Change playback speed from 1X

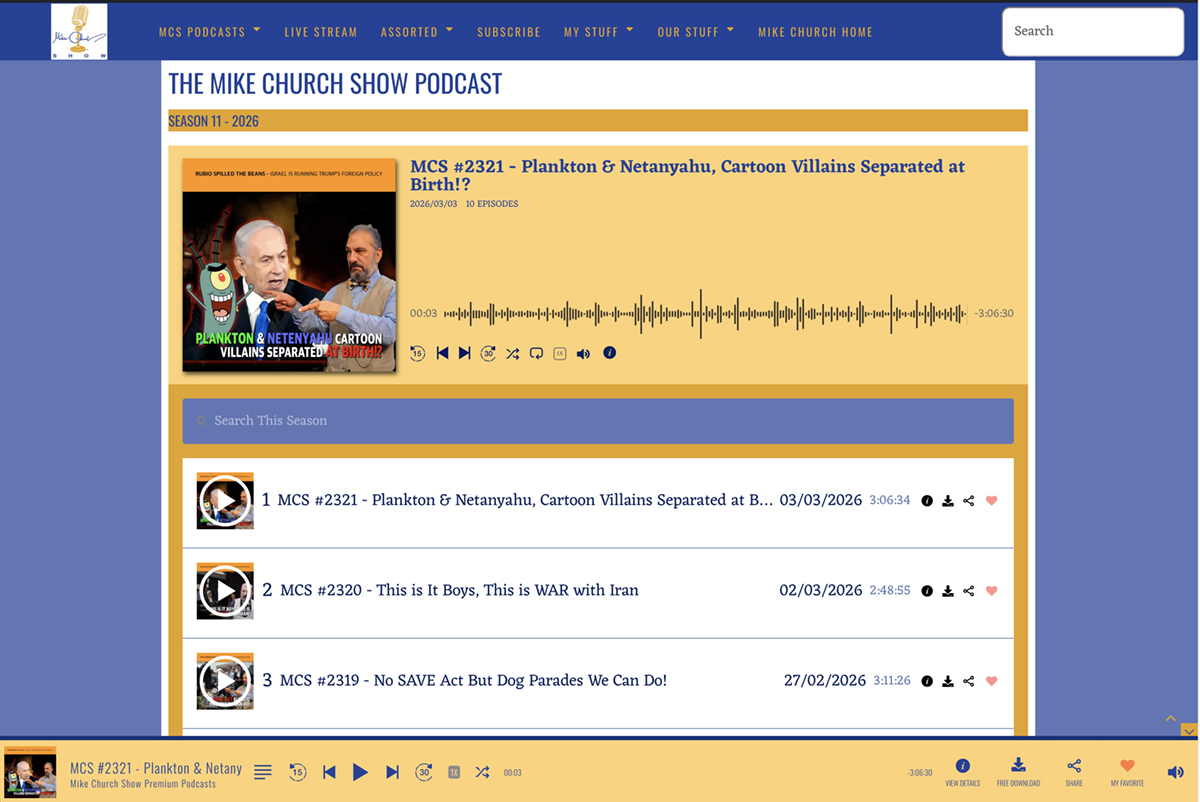[x=559, y=353]
